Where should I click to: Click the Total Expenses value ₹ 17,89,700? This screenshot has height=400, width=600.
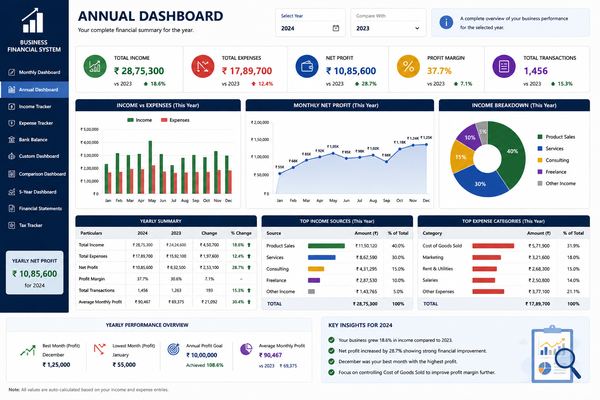247,71
